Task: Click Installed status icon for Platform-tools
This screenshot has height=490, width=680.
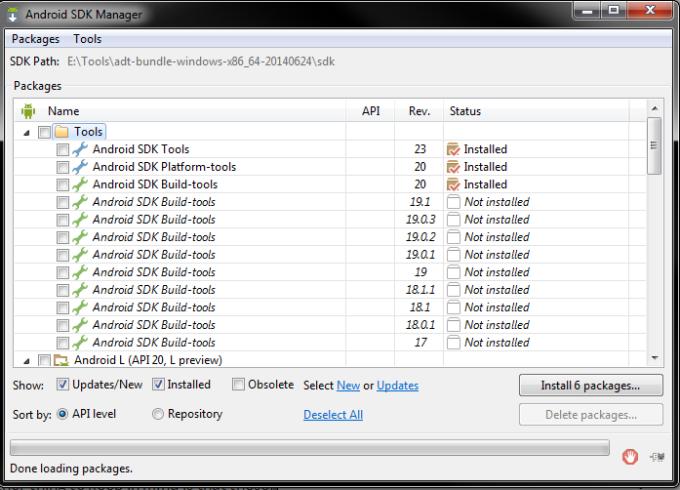Action: pos(453,167)
